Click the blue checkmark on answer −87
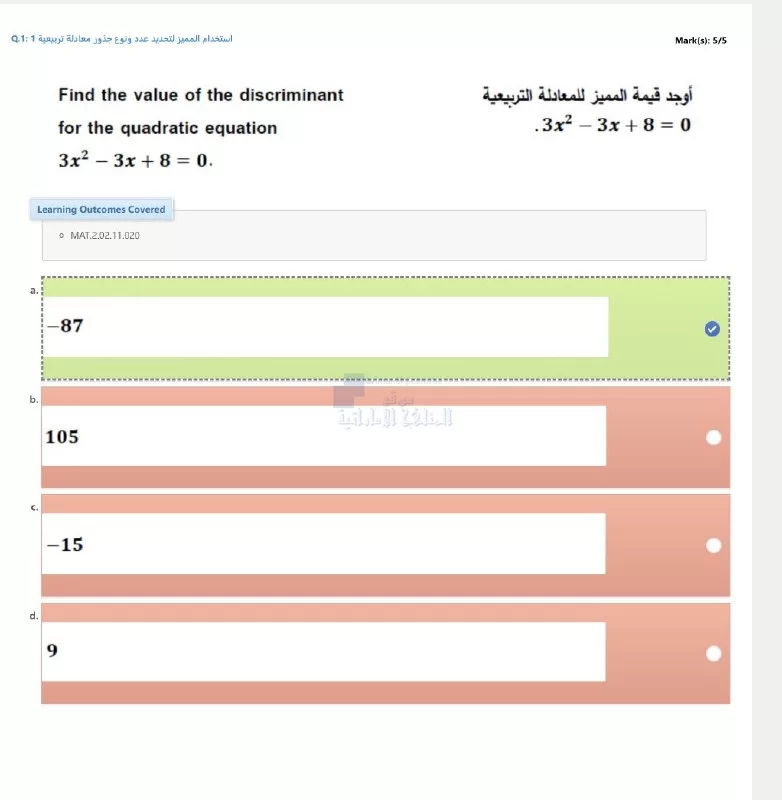The width and height of the screenshot is (782, 800). 712,329
